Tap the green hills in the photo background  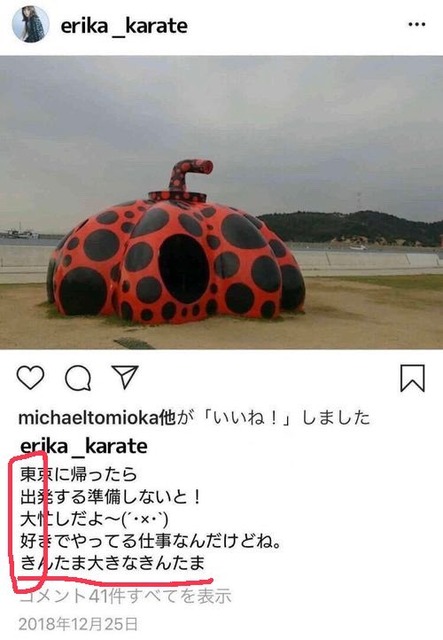351,227
